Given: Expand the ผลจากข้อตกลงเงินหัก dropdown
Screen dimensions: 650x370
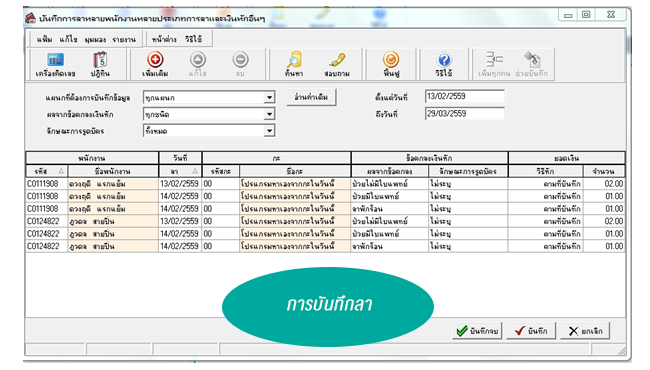Looking at the screenshot, I should tap(269, 114).
